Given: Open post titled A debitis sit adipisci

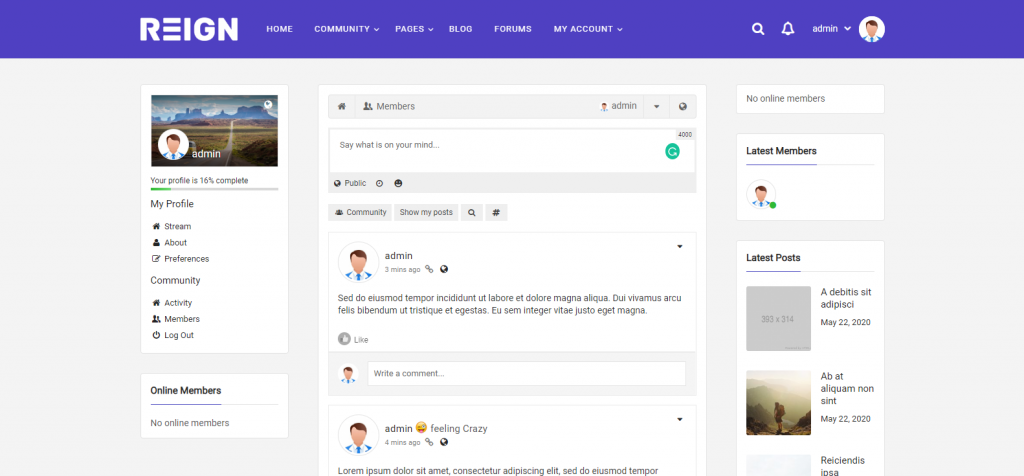Looking at the screenshot, I should tap(847, 298).
